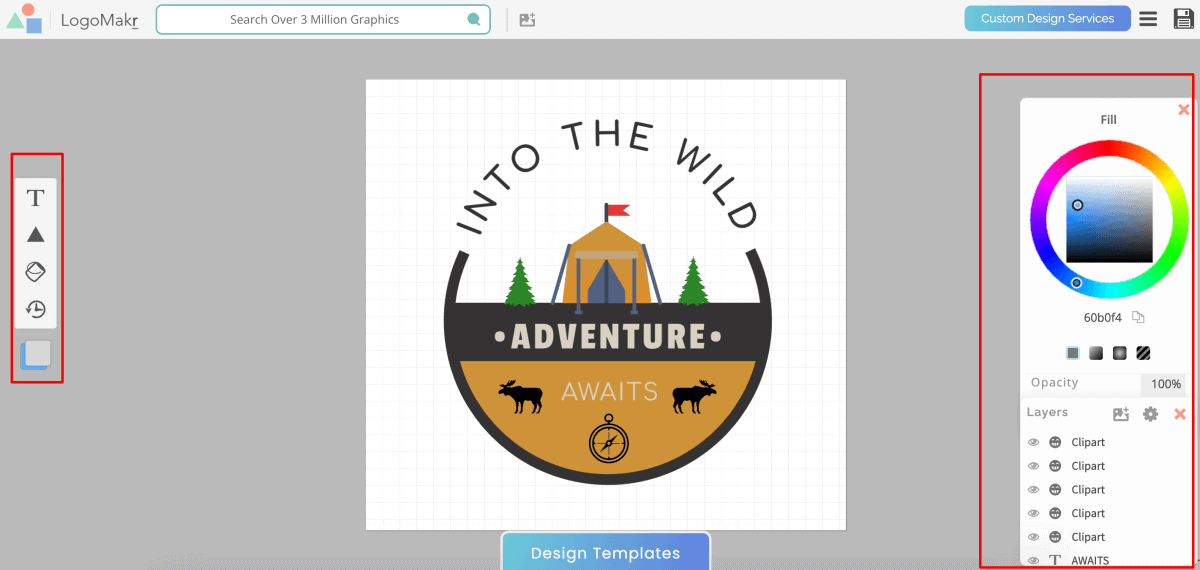
Task: Hide the AWAITS text layer
Action: click(x=1034, y=561)
